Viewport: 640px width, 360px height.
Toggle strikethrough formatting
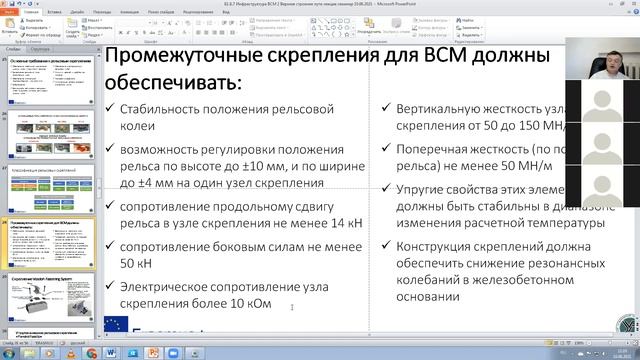(152, 33)
